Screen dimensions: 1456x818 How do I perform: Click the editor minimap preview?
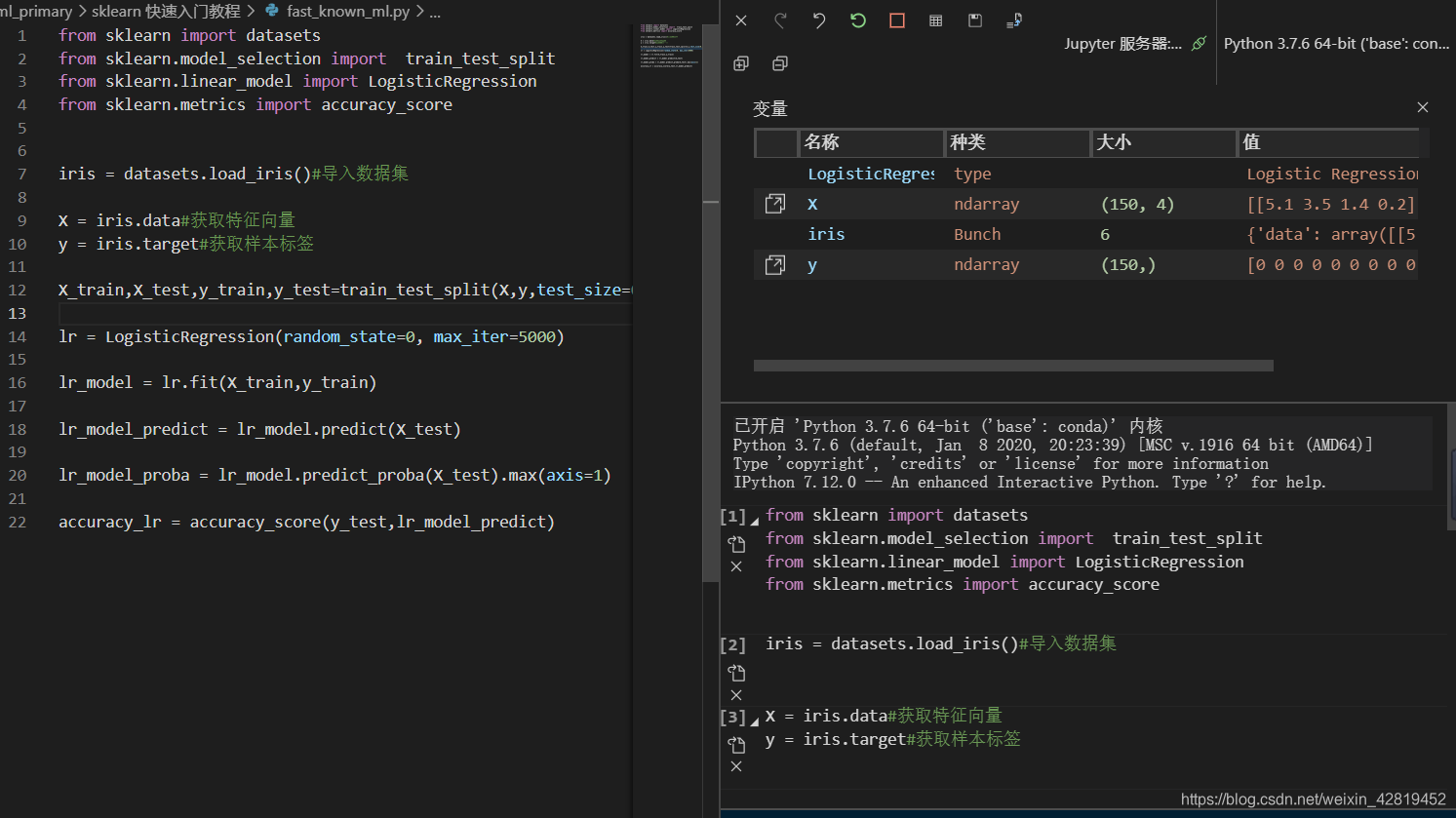click(x=671, y=46)
